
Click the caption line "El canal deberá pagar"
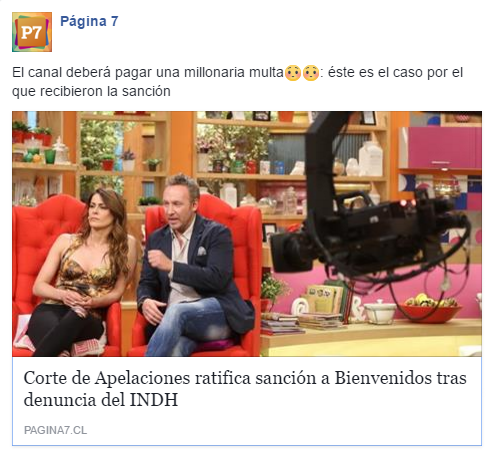point(237,72)
